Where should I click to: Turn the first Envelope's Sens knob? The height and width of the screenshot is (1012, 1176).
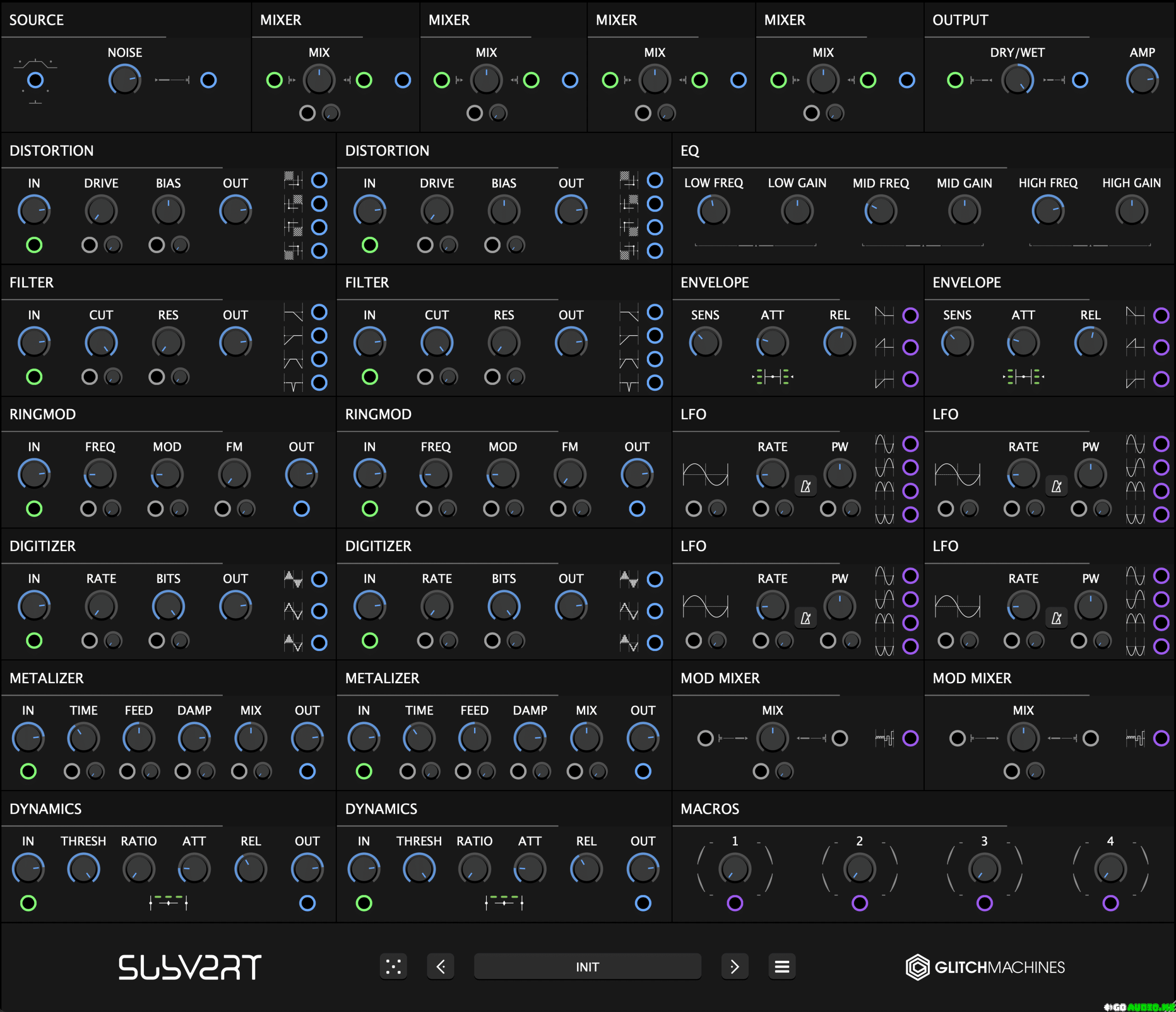click(705, 343)
